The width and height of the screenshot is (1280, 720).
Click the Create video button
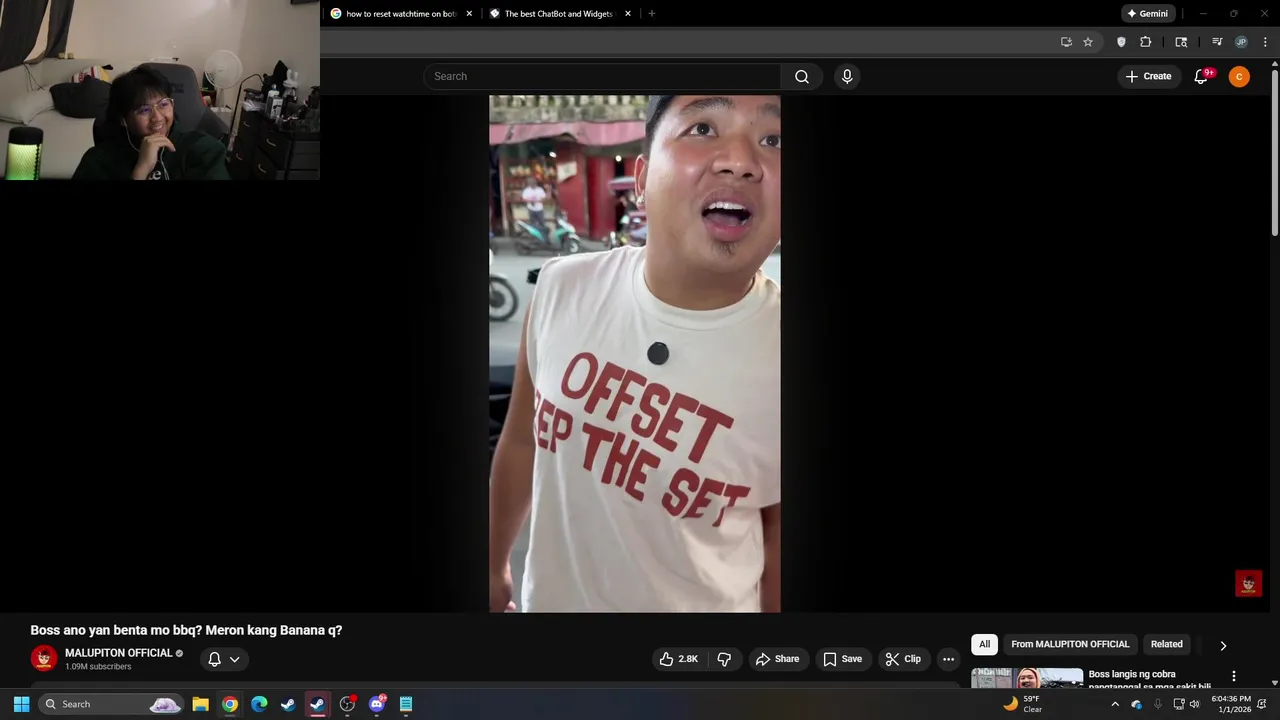coord(1148,77)
